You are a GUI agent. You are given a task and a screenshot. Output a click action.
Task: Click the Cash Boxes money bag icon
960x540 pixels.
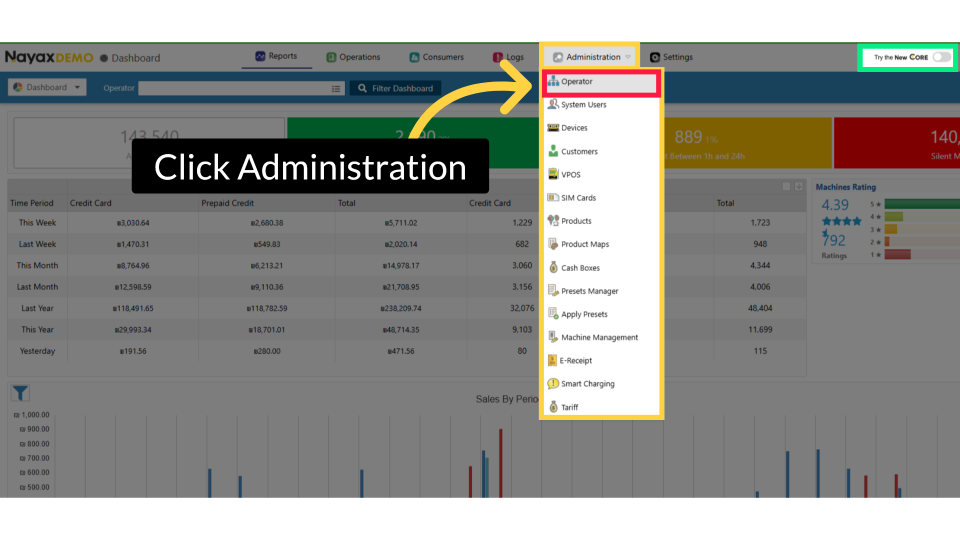[553, 268]
